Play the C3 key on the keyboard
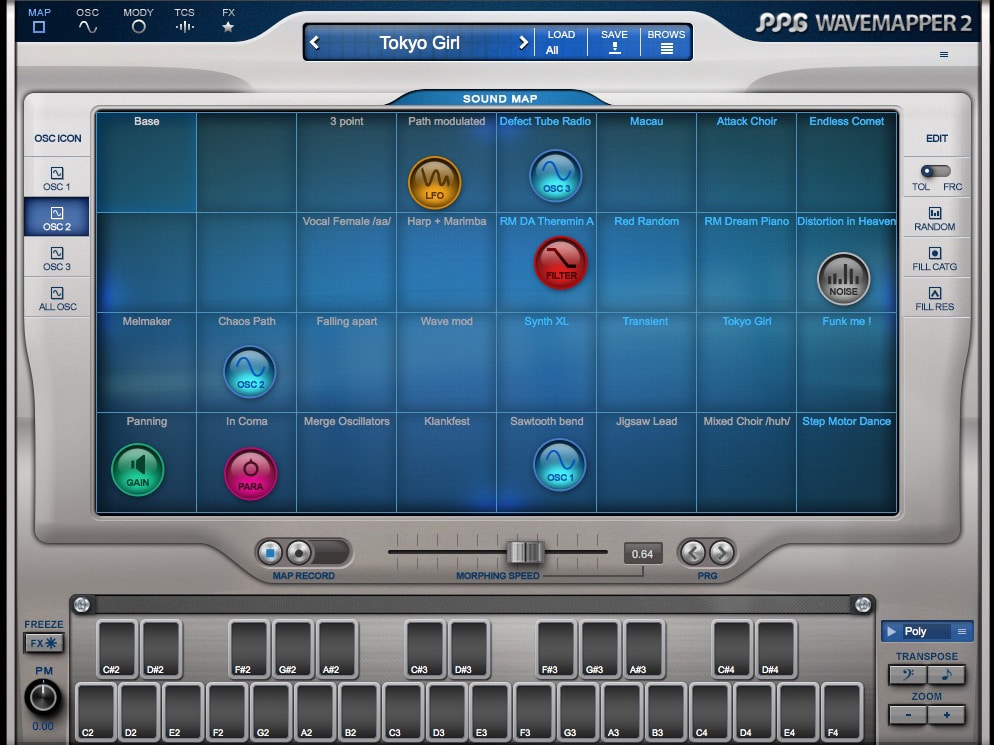 pos(403,711)
